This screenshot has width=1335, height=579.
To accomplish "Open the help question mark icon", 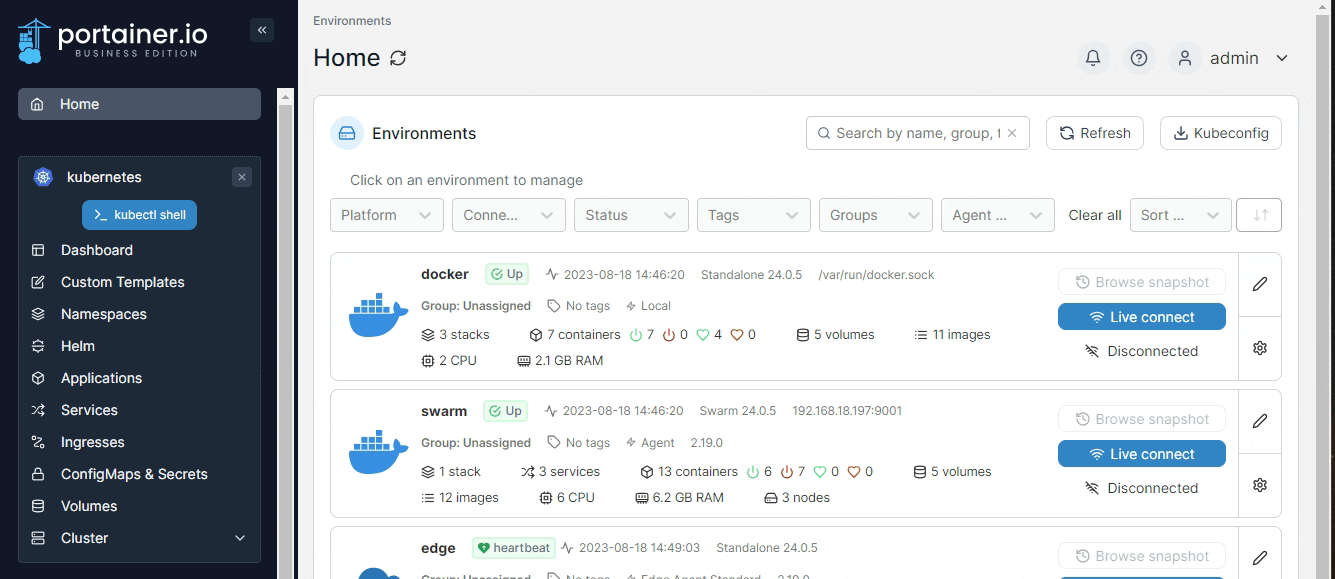I will [1138, 58].
